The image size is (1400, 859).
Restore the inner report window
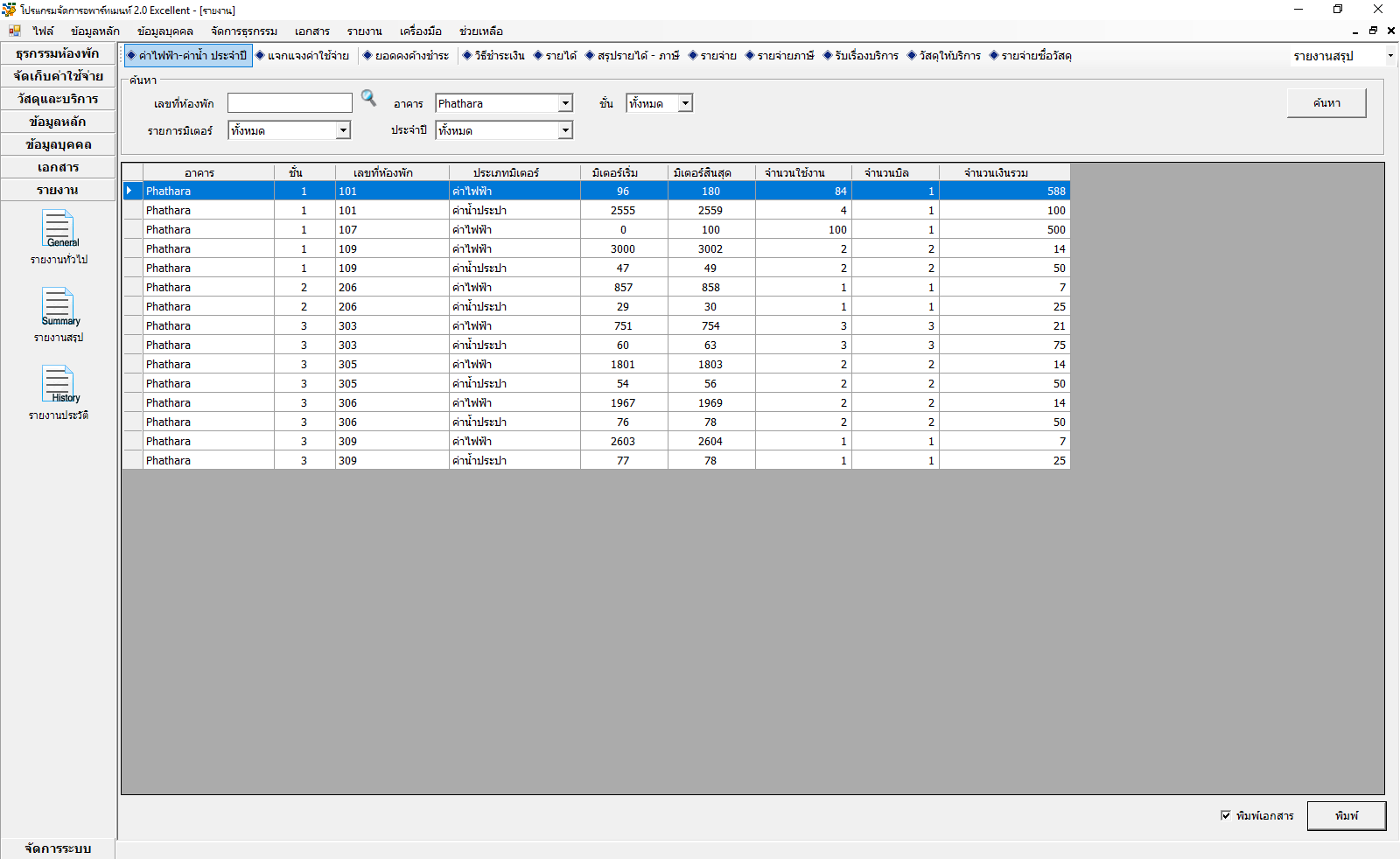pos(1373,31)
